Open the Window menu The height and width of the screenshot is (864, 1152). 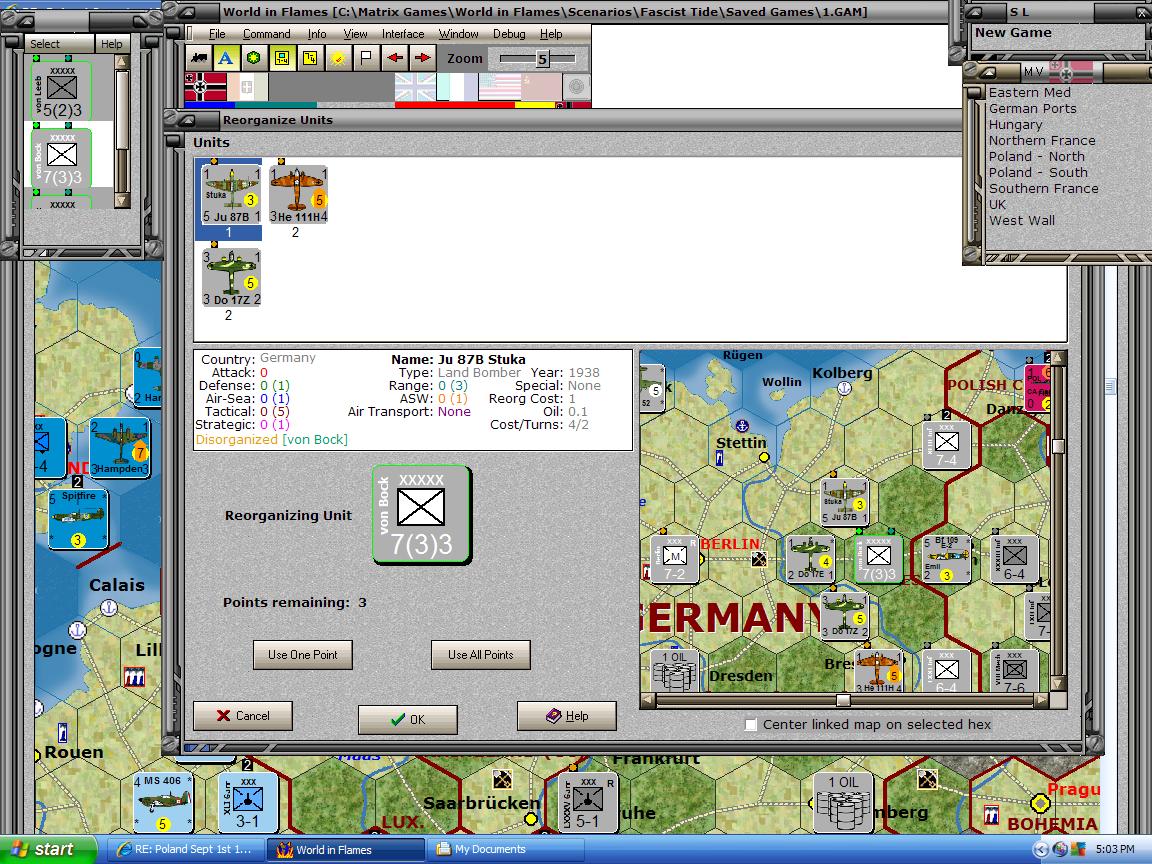458,34
